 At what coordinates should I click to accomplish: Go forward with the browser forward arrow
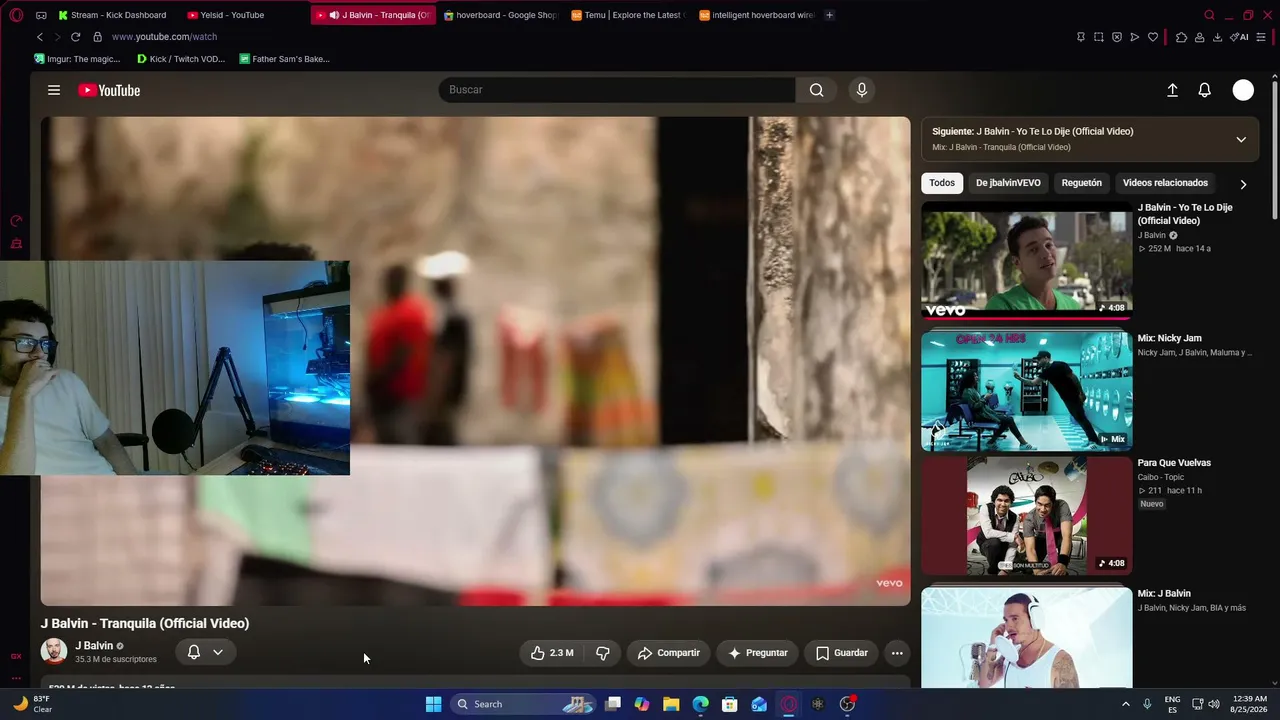tap(57, 37)
